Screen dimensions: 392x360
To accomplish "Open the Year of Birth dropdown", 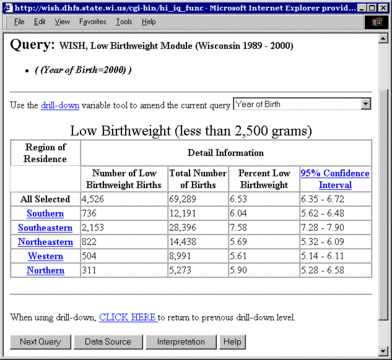I will (366, 104).
